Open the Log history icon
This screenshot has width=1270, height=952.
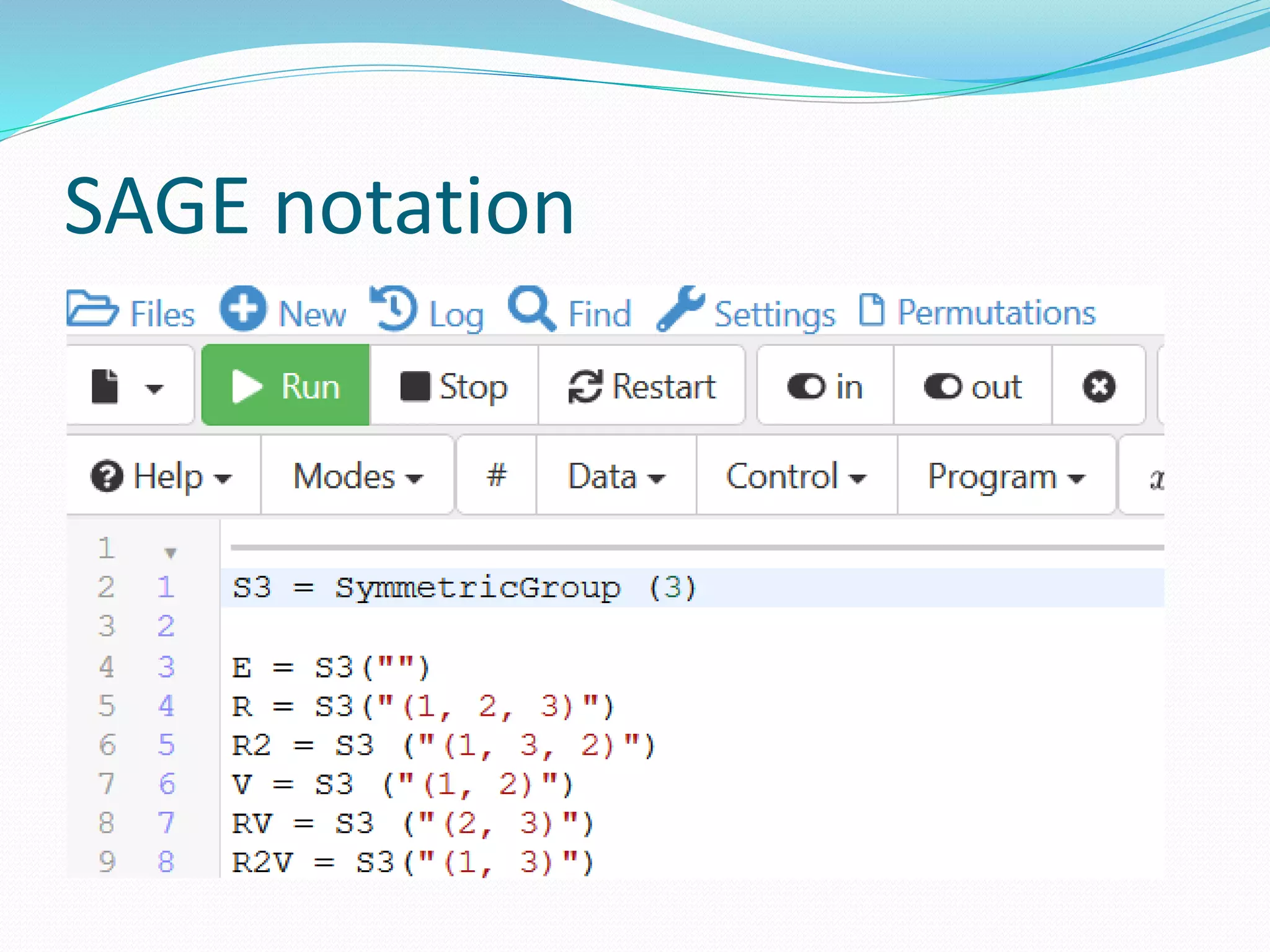pos(394,308)
